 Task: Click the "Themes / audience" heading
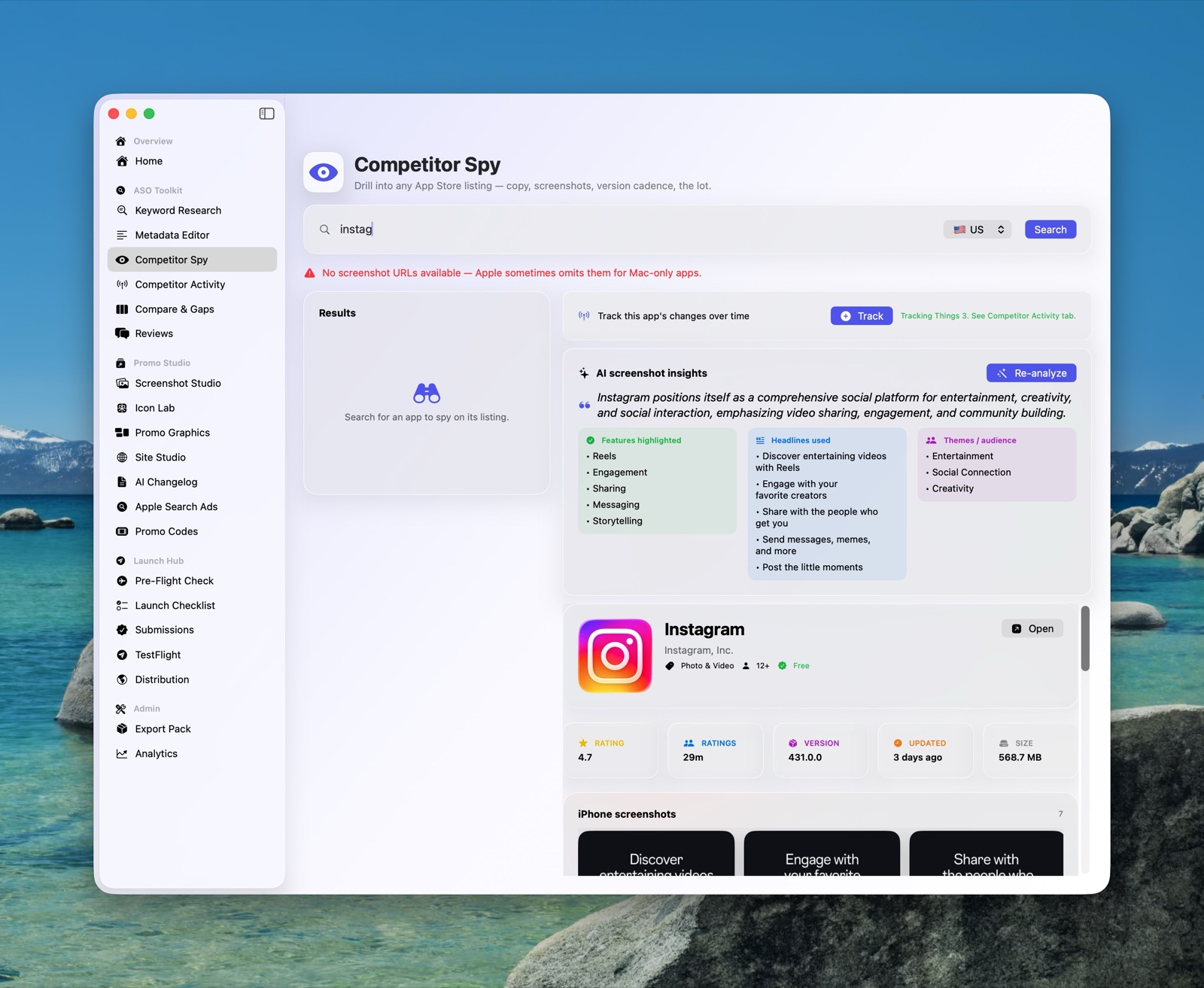pyautogui.click(x=980, y=441)
